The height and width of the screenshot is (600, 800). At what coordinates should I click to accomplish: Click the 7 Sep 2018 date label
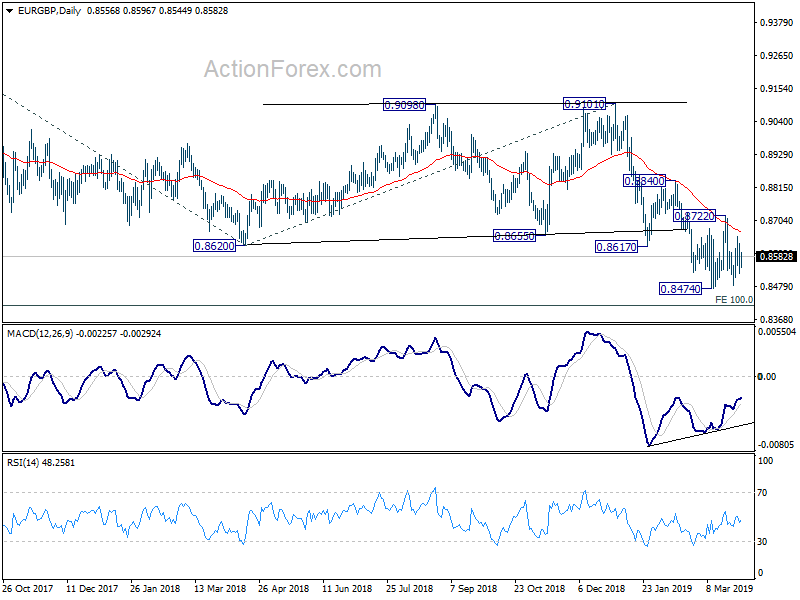coord(474,588)
